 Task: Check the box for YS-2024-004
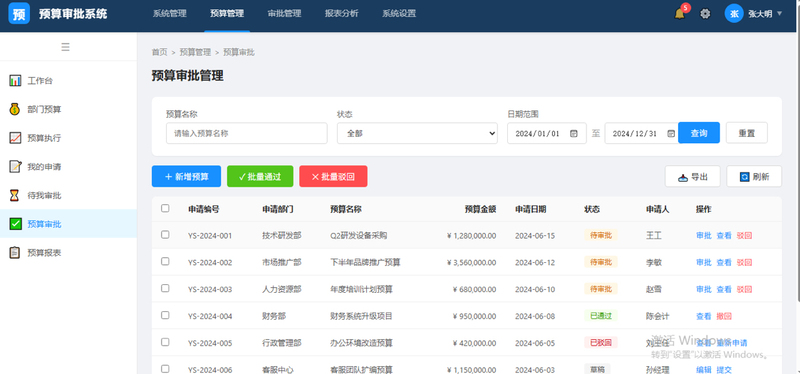pyautogui.click(x=165, y=315)
